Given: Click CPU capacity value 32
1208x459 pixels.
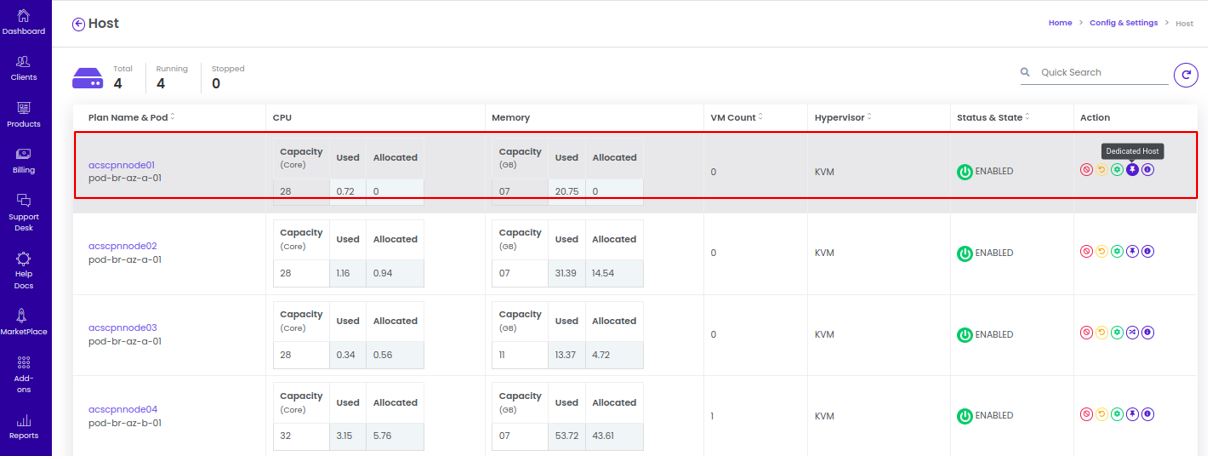Looking at the screenshot, I should pyautogui.click(x=286, y=435).
